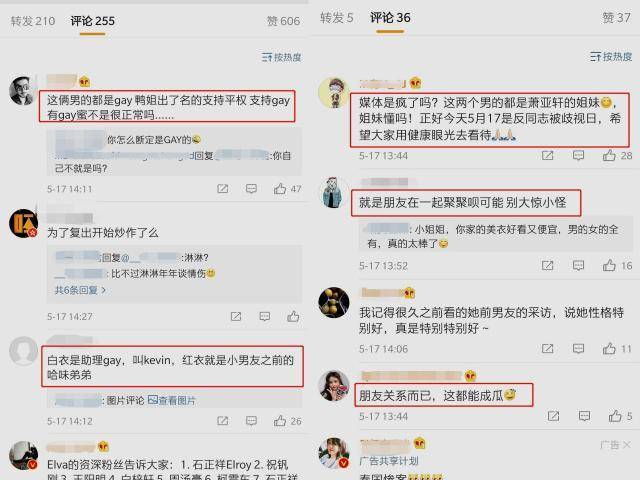The width and height of the screenshot is (640, 480).
Task: Reply to the comment posted at 5-17 14:27
Action: pyautogui.click(x=264, y=316)
